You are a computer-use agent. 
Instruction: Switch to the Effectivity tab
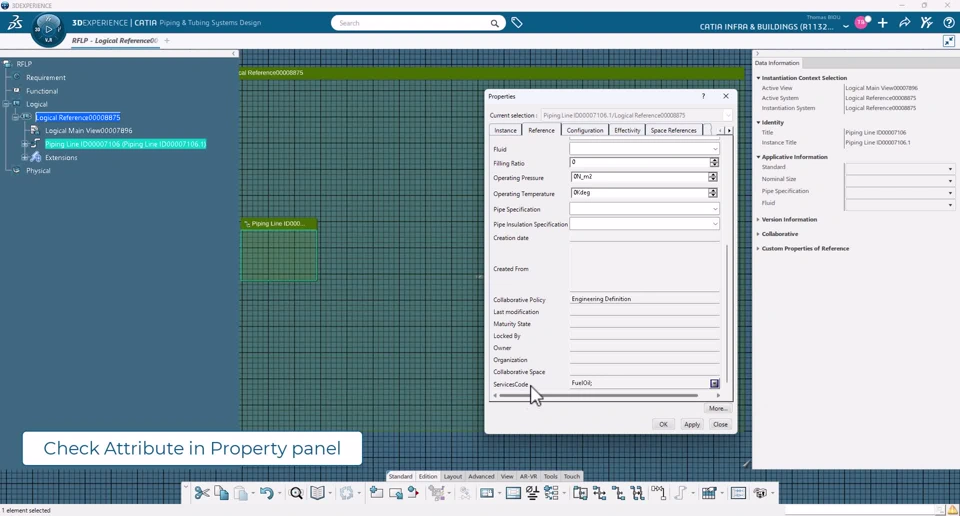(x=627, y=130)
